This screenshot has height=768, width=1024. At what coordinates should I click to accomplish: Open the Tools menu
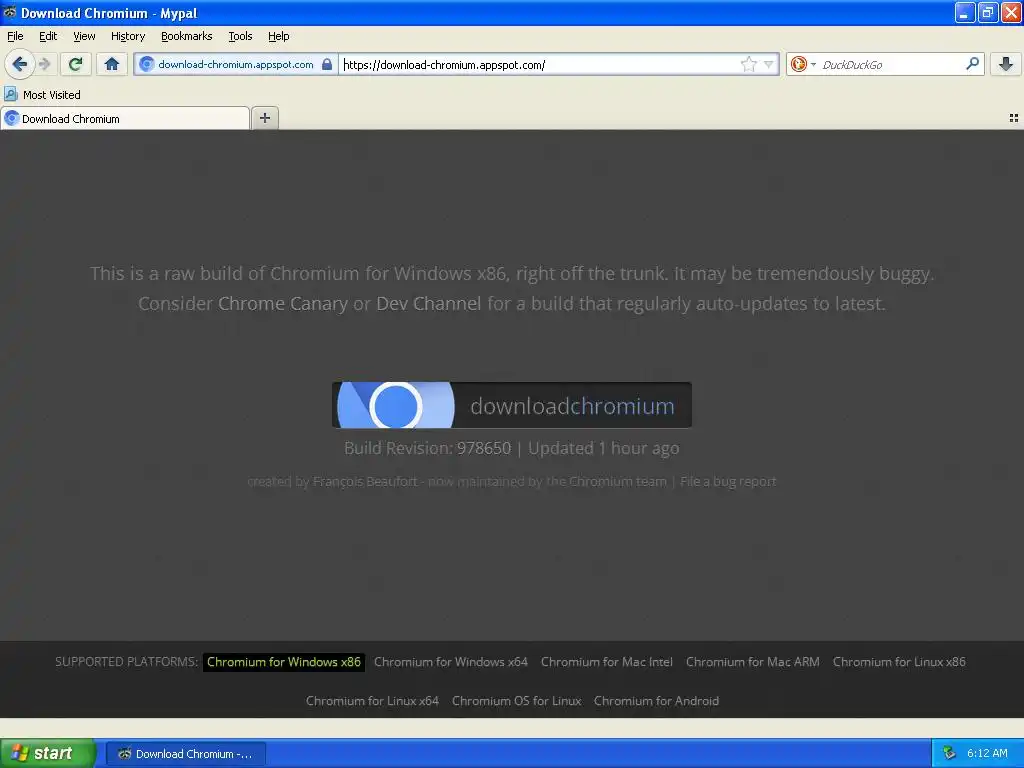240,36
